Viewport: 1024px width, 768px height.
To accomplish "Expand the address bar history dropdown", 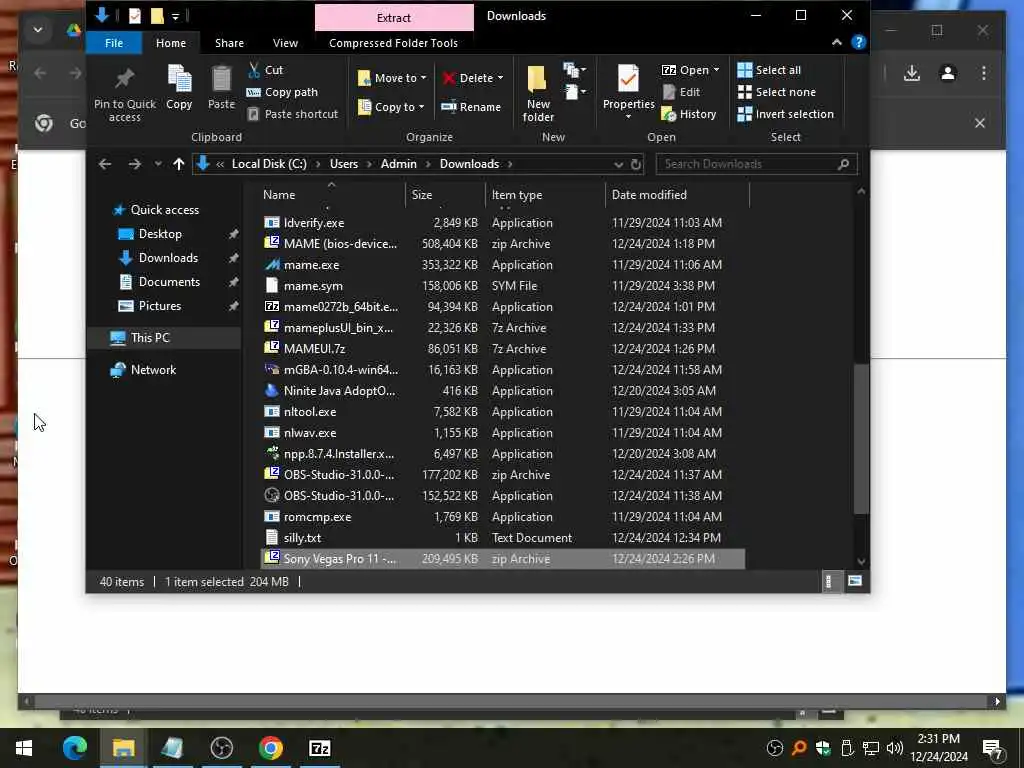I will [618, 165].
